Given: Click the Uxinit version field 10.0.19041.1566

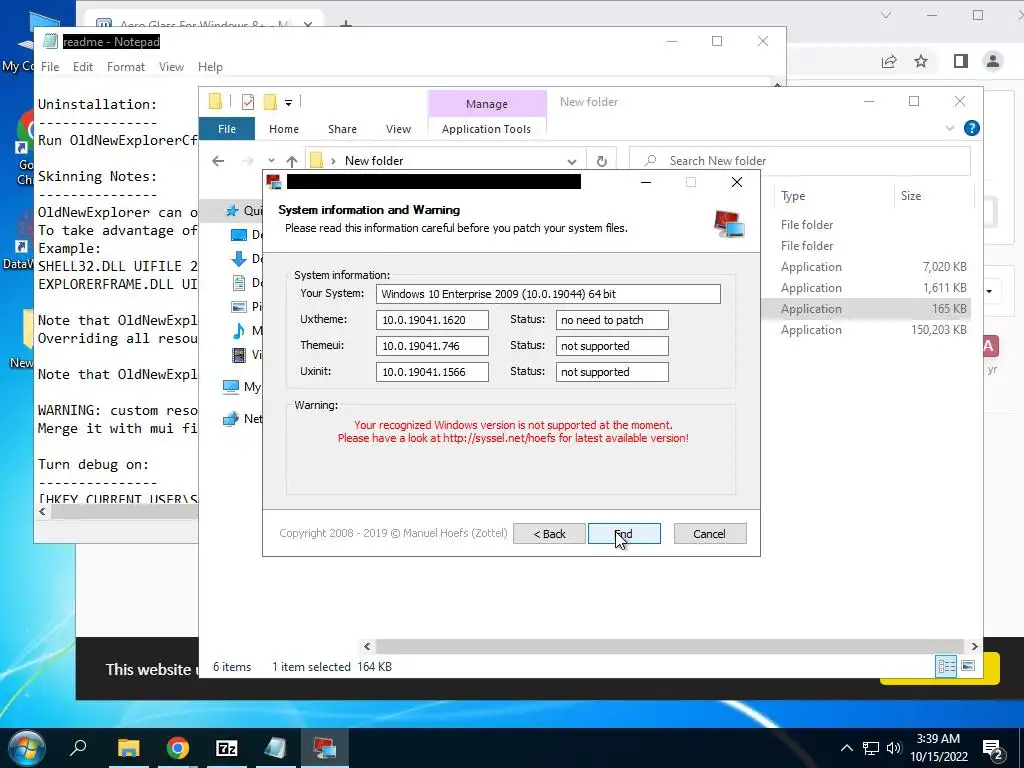Looking at the screenshot, I should [x=432, y=372].
